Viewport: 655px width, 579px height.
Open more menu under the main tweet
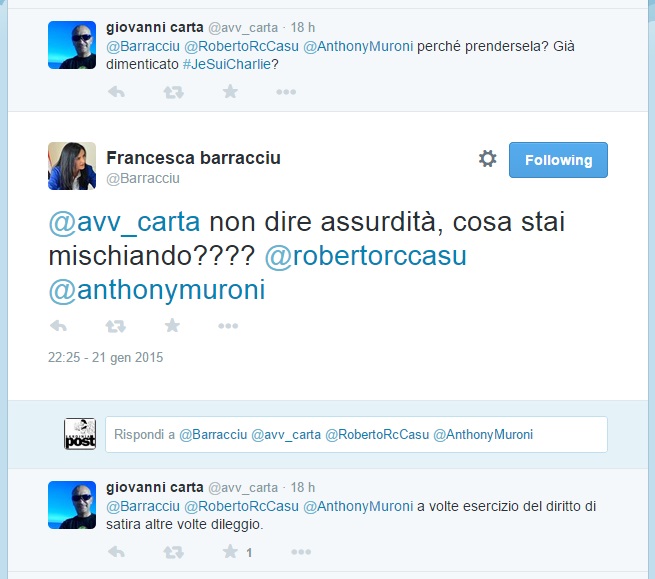click(228, 326)
